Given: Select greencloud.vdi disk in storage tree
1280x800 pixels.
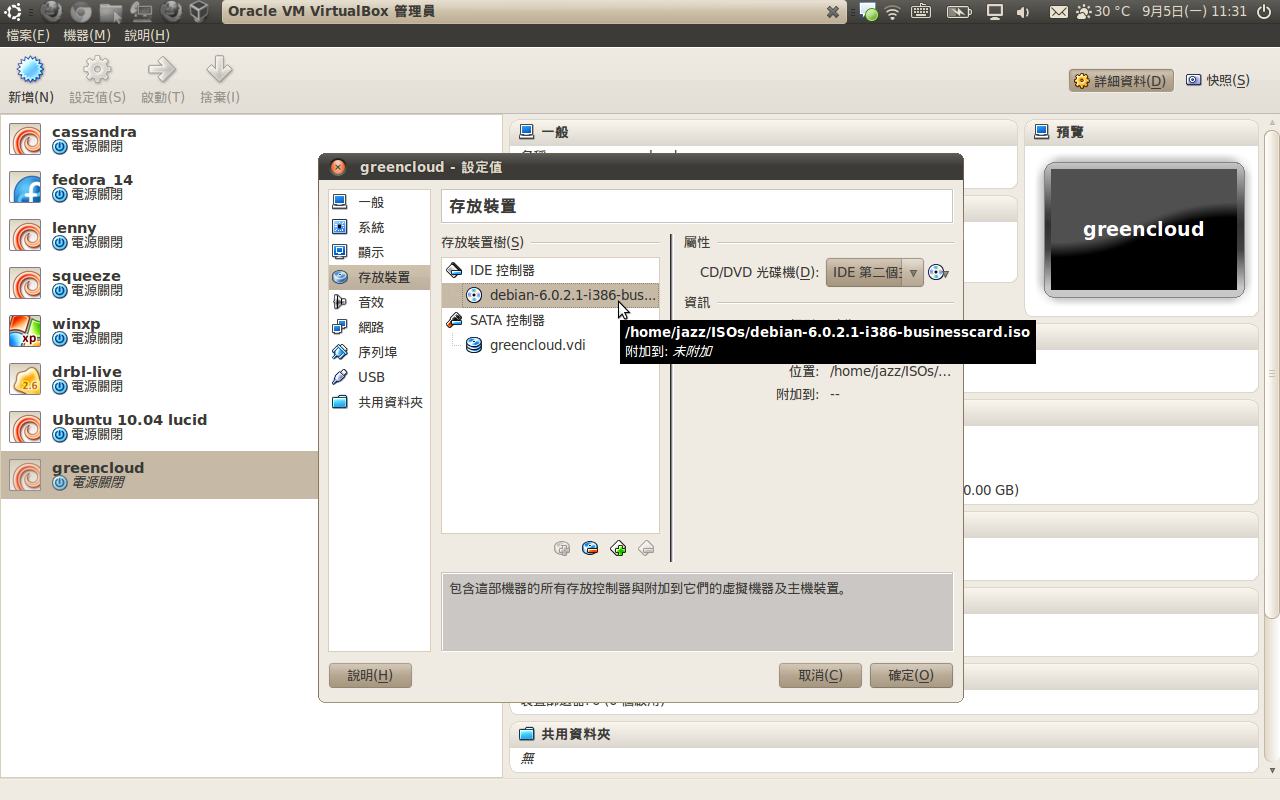Looking at the screenshot, I should [550, 345].
